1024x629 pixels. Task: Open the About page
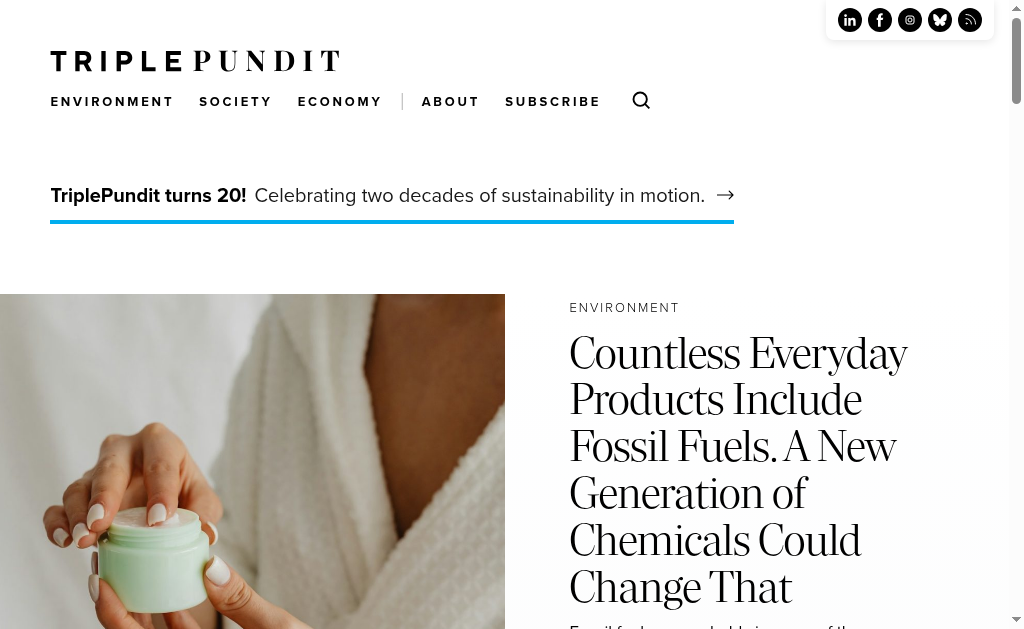[450, 102]
